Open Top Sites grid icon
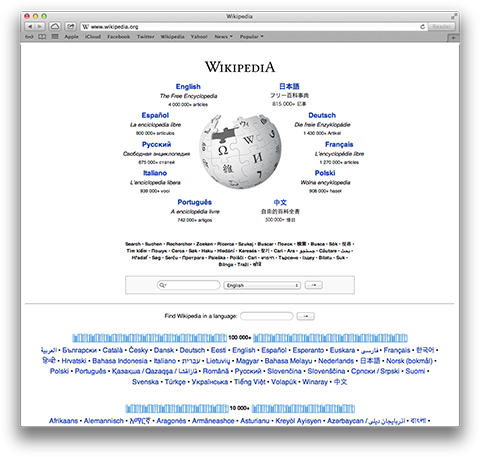Screen dimensions: 480x457 coord(55,36)
